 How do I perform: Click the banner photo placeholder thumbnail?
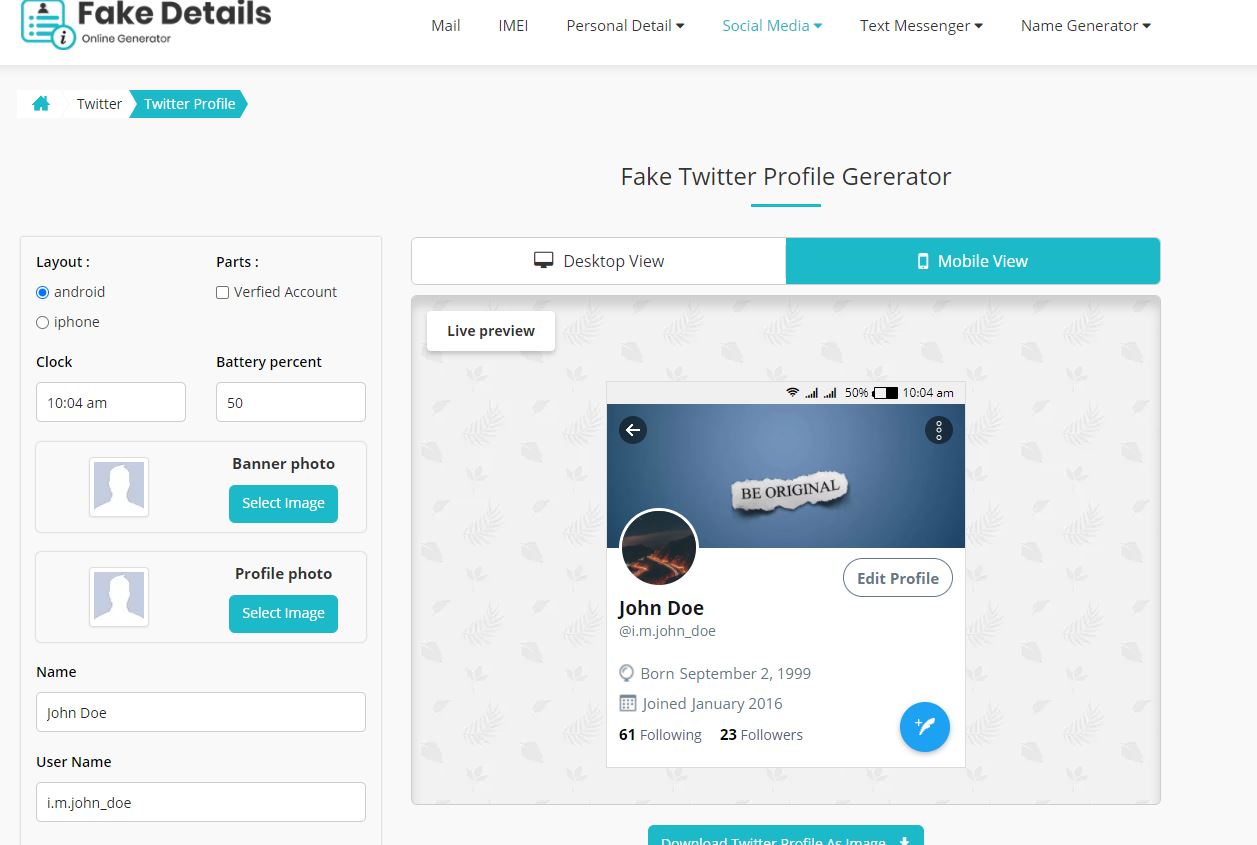point(119,487)
